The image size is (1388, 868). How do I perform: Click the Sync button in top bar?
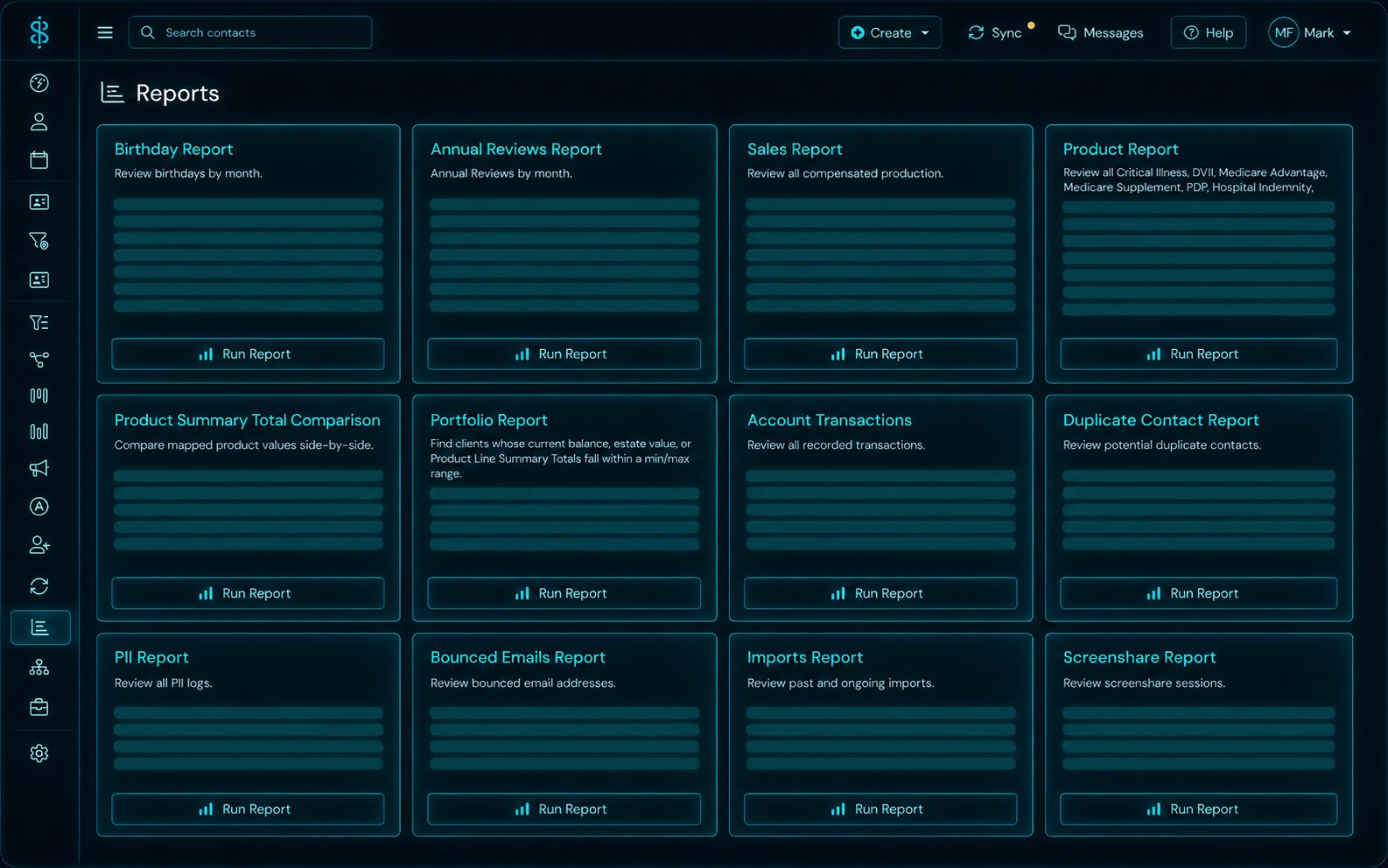(995, 32)
